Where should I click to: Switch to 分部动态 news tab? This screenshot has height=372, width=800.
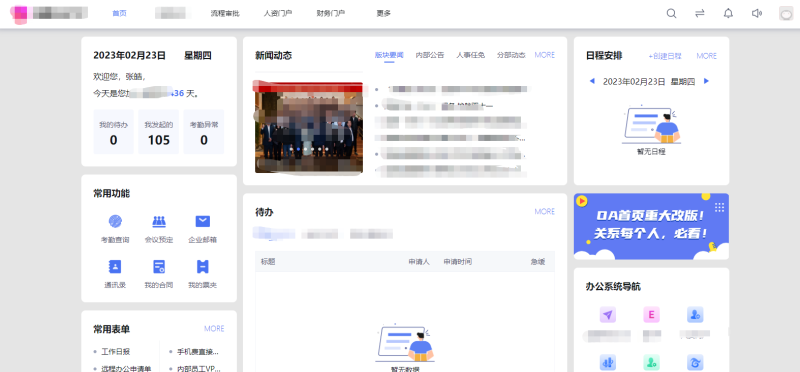(x=511, y=55)
